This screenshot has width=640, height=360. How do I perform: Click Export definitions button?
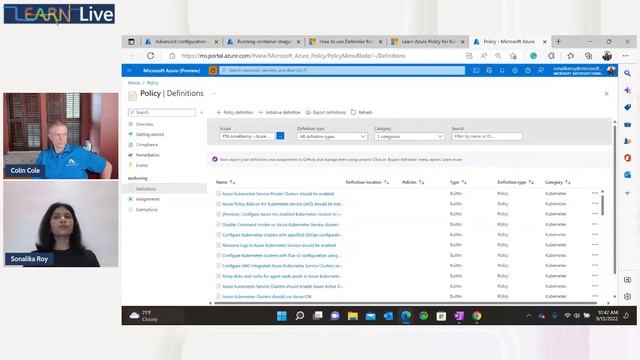[326, 112]
